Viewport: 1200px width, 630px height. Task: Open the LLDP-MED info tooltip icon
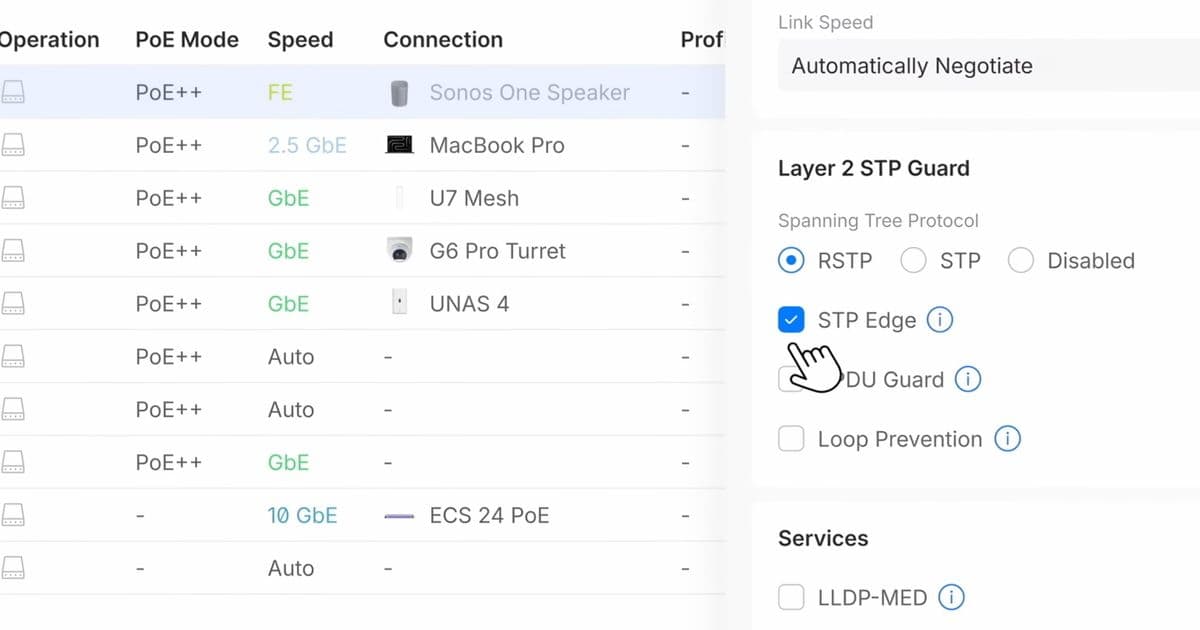click(951, 596)
